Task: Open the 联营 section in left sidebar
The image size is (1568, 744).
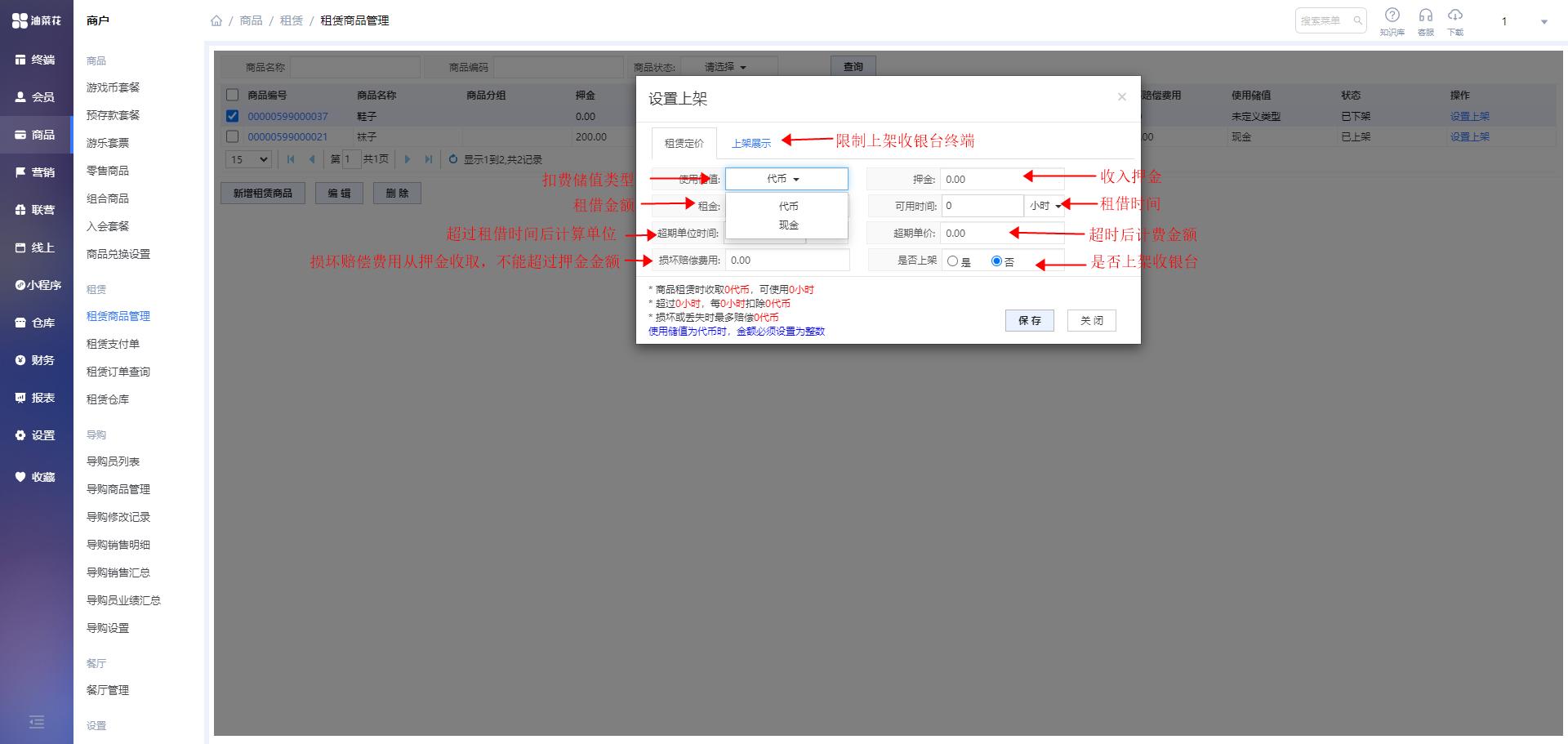Action: coord(36,210)
